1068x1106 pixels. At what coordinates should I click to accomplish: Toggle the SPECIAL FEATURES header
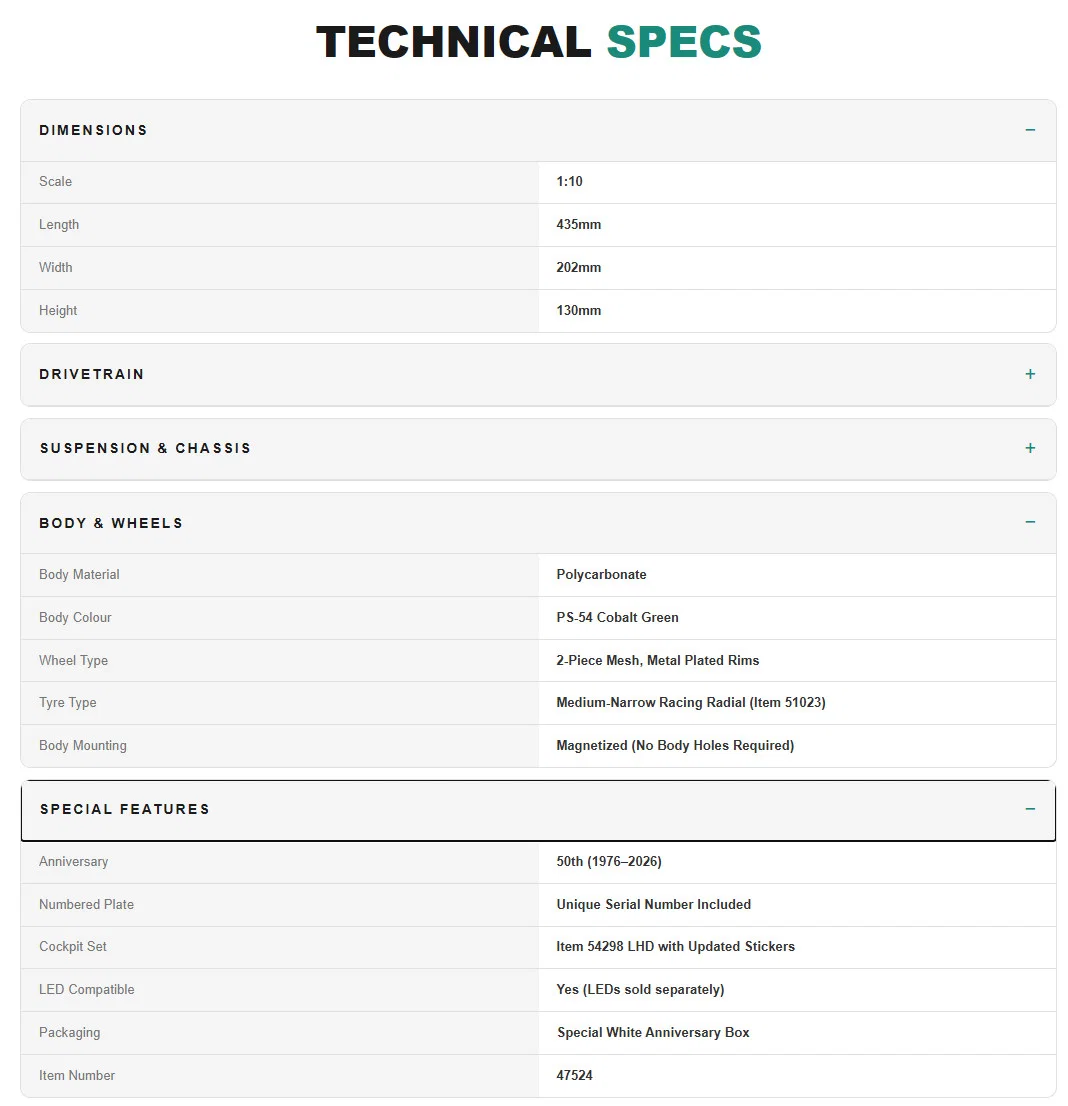[538, 810]
